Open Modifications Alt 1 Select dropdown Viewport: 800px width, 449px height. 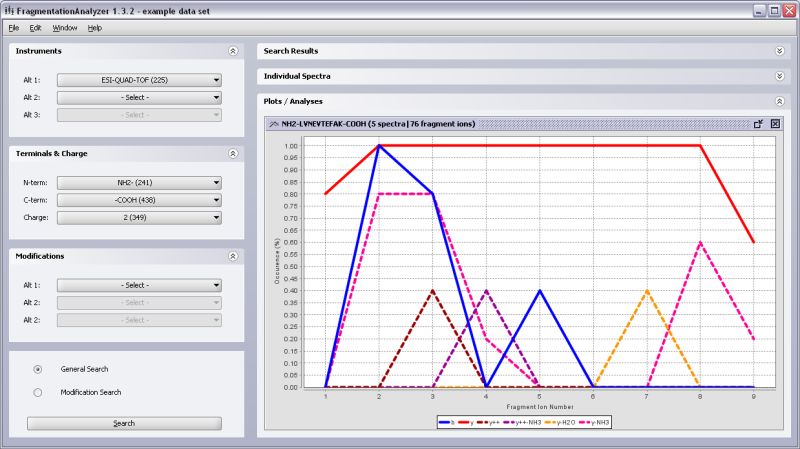pos(139,285)
